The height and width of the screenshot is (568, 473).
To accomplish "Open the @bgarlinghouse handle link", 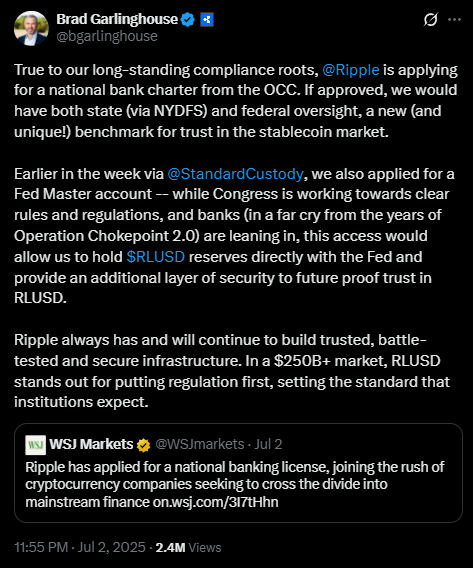I will pos(107,36).
